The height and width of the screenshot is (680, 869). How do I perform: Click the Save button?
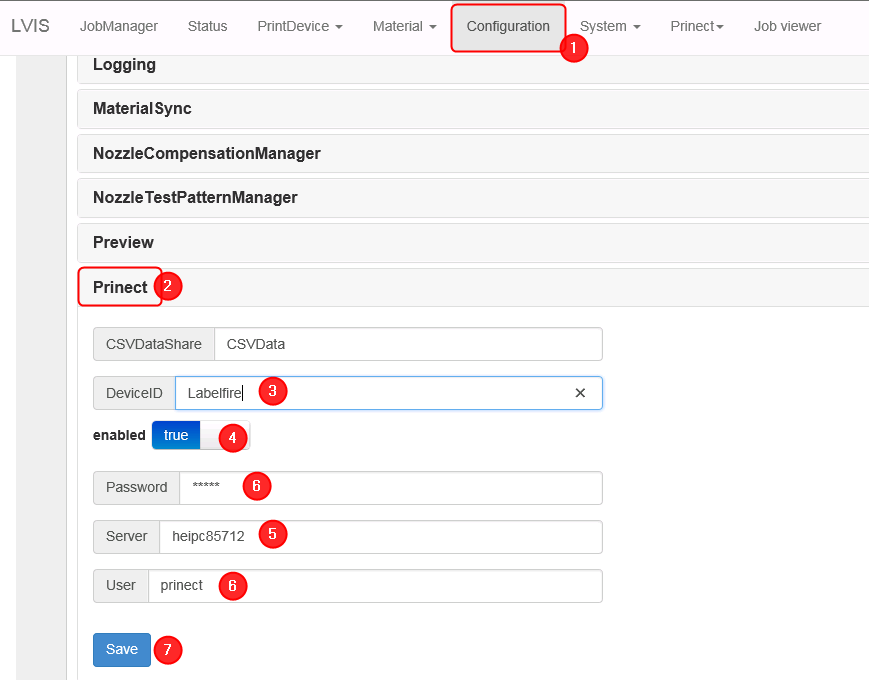(122, 649)
